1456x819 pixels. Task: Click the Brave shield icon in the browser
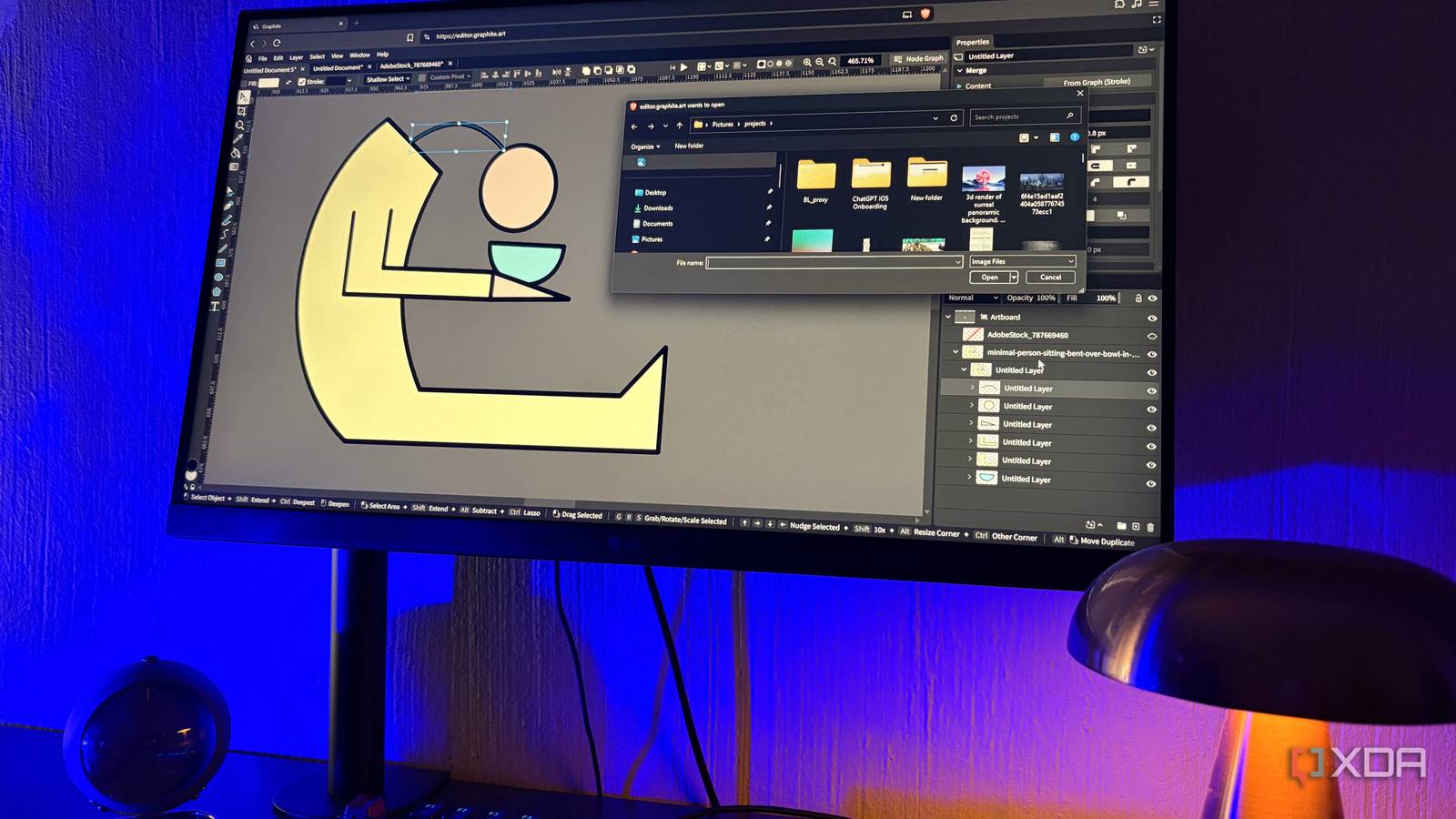[x=925, y=14]
